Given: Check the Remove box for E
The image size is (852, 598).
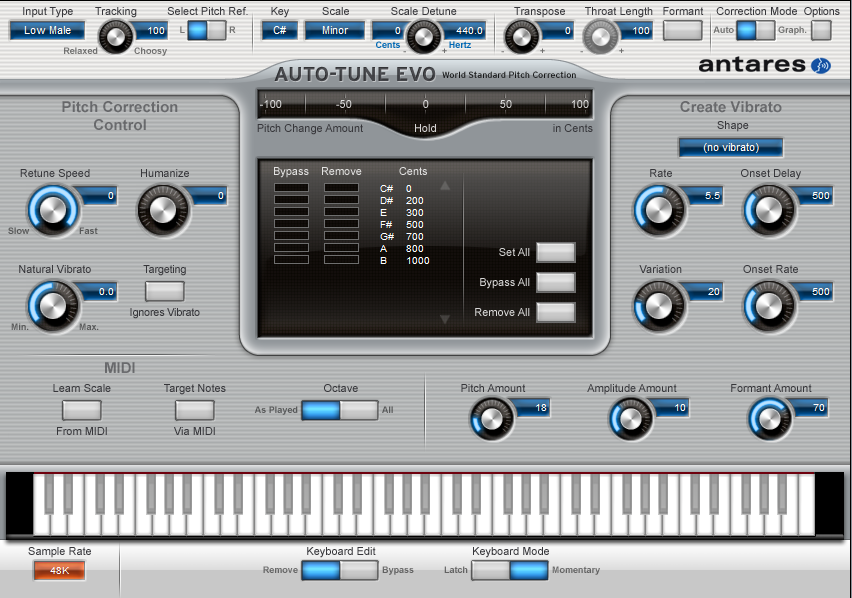Looking at the screenshot, I should click(341, 212).
